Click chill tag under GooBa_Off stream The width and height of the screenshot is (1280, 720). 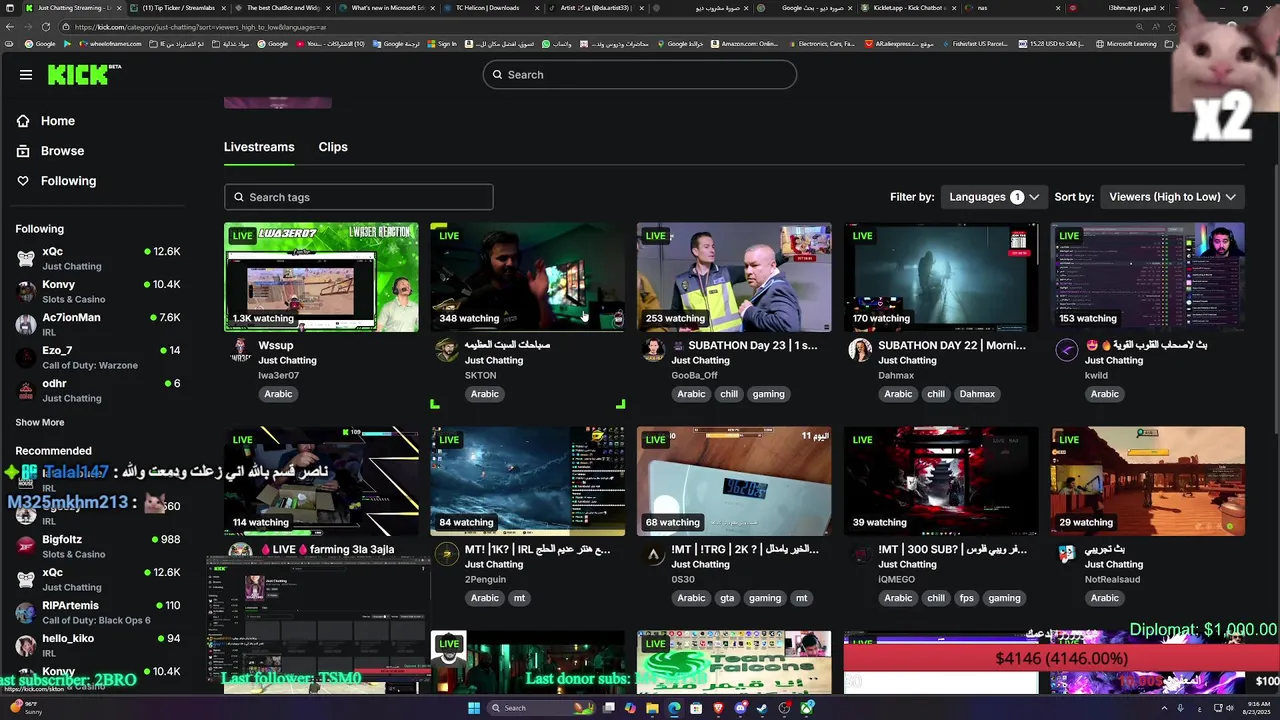729,394
